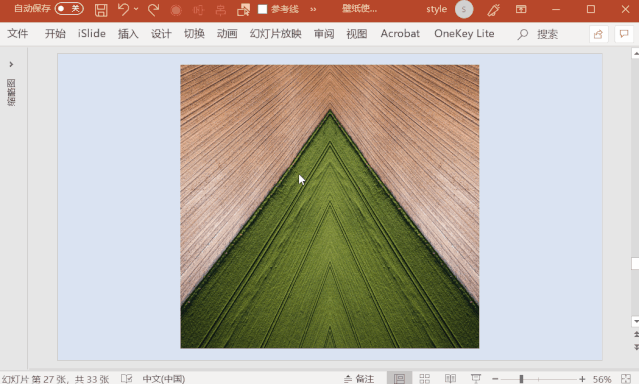This screenshot has width=639, height=384.
Task: Click the spell check status icon
Action: click(x=126, y=379)
